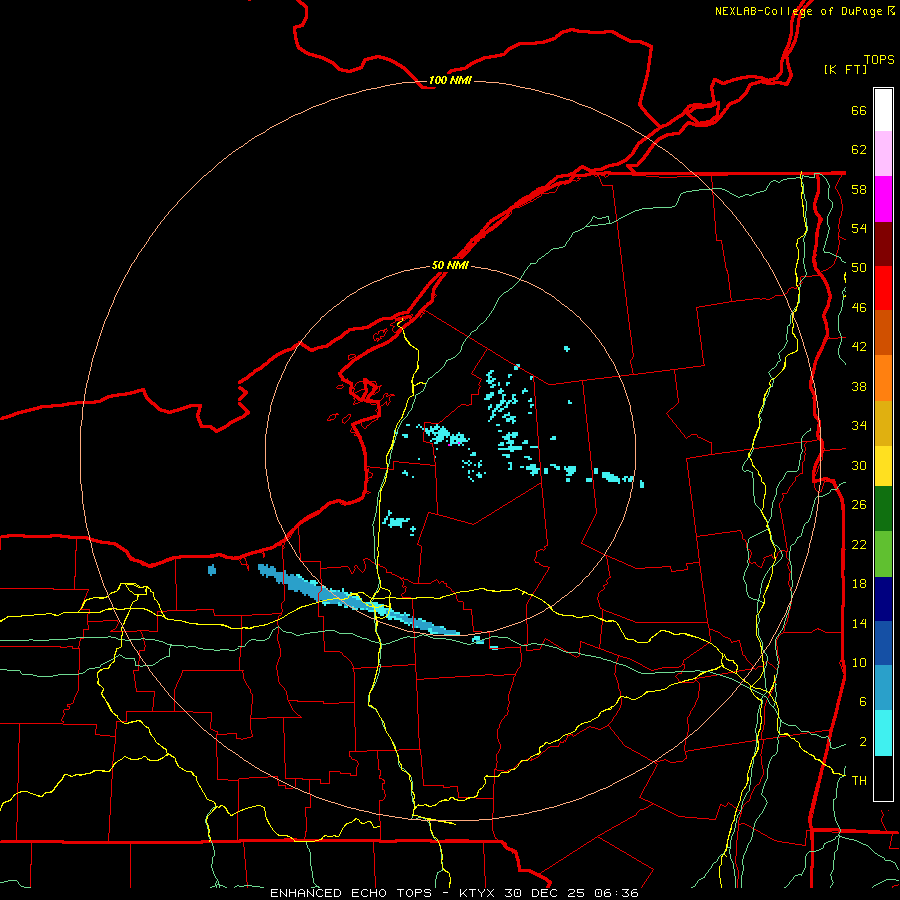Click the '54' legend value label

point(859,228)
